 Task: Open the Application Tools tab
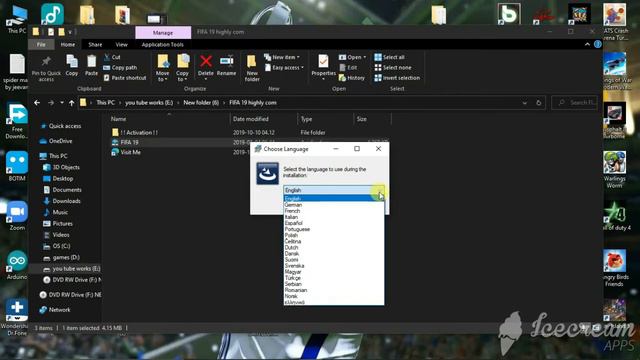point(162,44)
